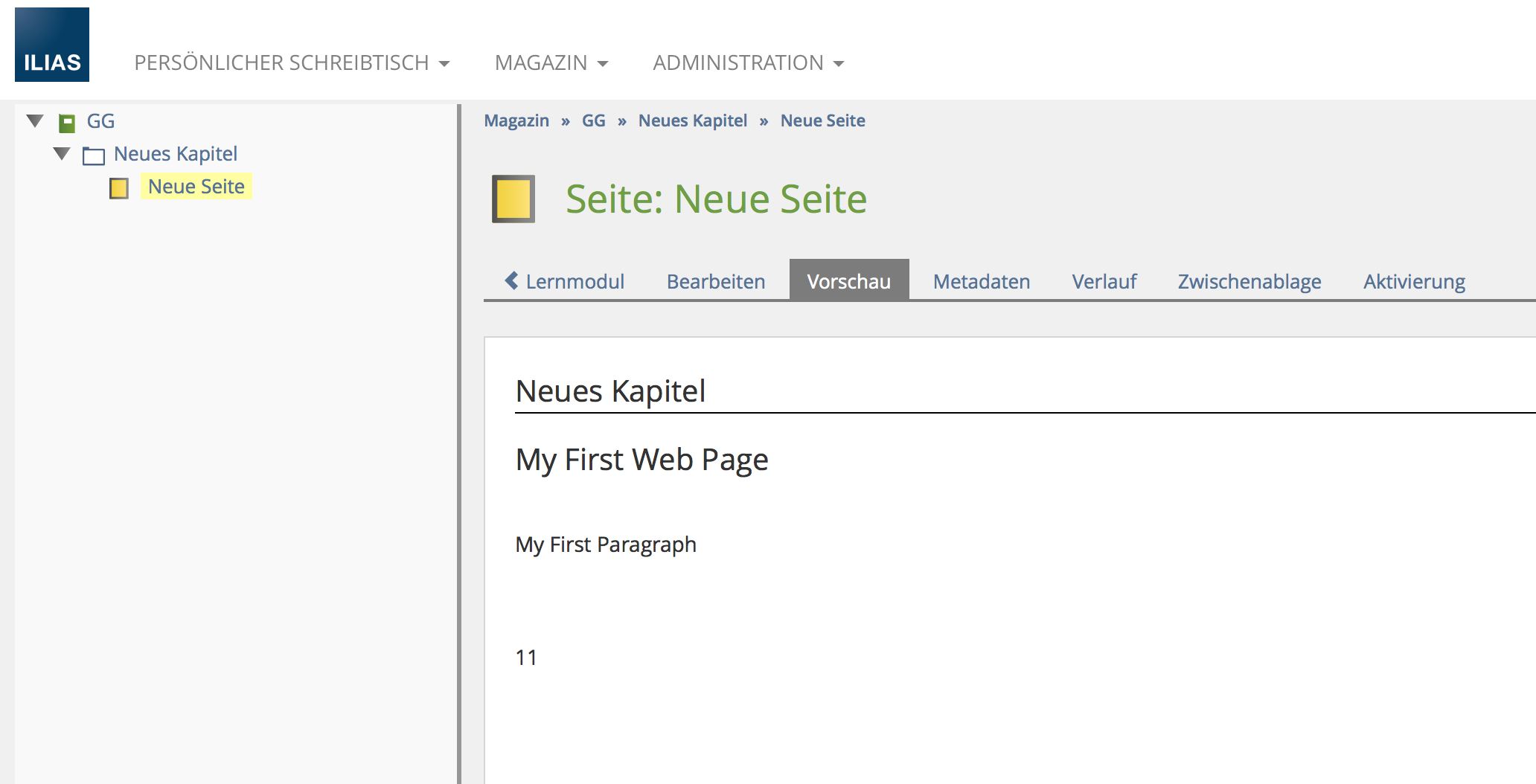Click the large yellow page icon beside title

513,199
